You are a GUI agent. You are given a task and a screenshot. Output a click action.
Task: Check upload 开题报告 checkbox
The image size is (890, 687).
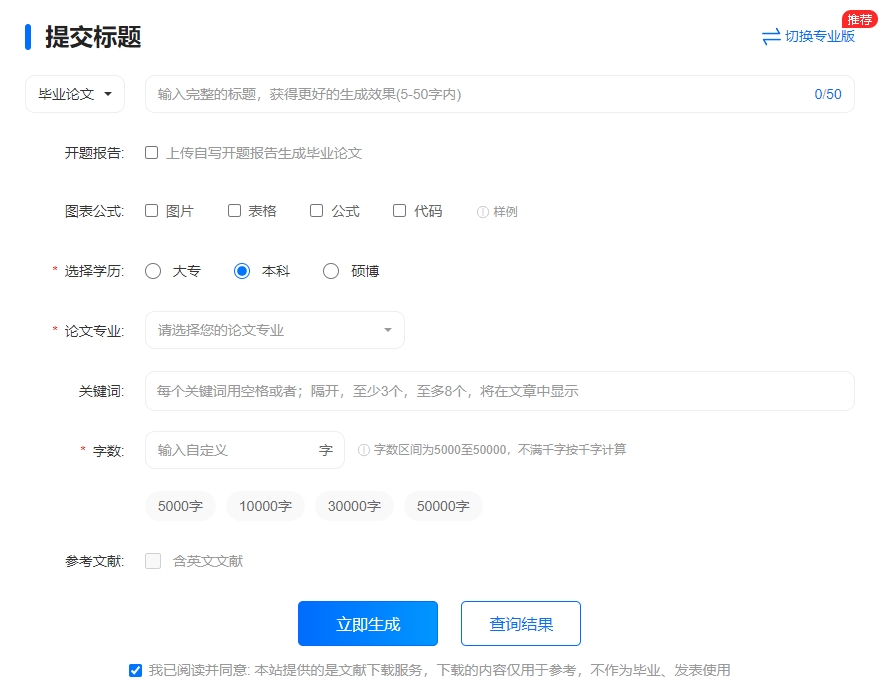(x=152, y=153)
